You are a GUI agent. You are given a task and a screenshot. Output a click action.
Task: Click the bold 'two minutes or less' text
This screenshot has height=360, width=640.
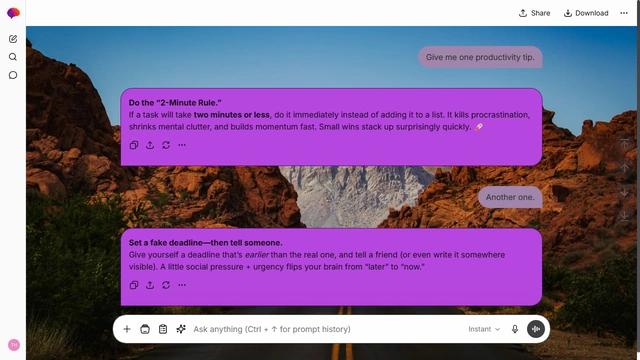pos(231,115)
